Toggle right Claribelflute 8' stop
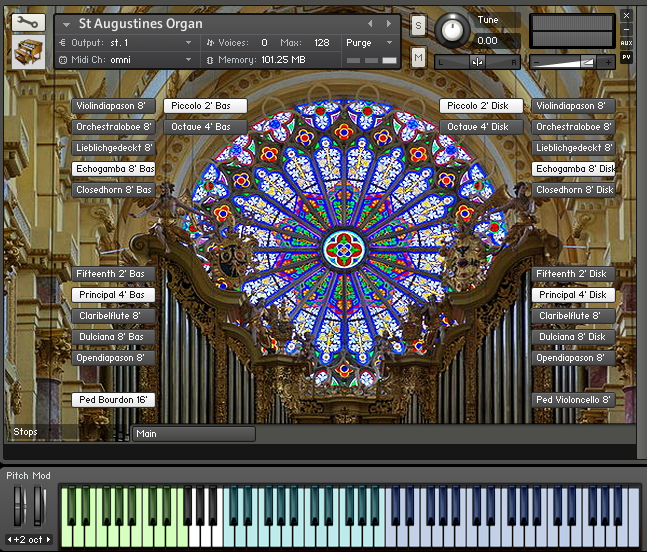The height and width of the screenshot is (552, 647). (x=573, y=316)
